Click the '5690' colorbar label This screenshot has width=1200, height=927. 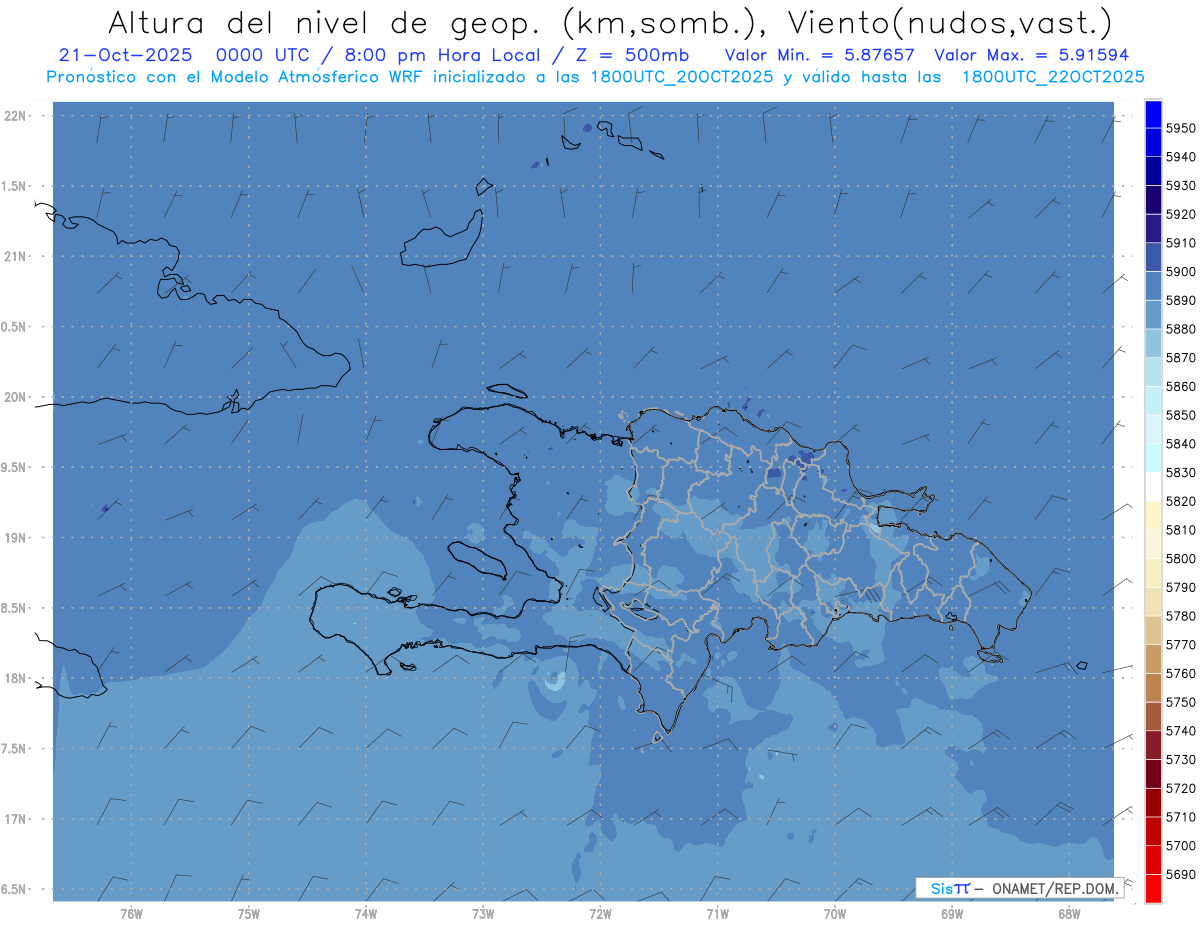1181,874
